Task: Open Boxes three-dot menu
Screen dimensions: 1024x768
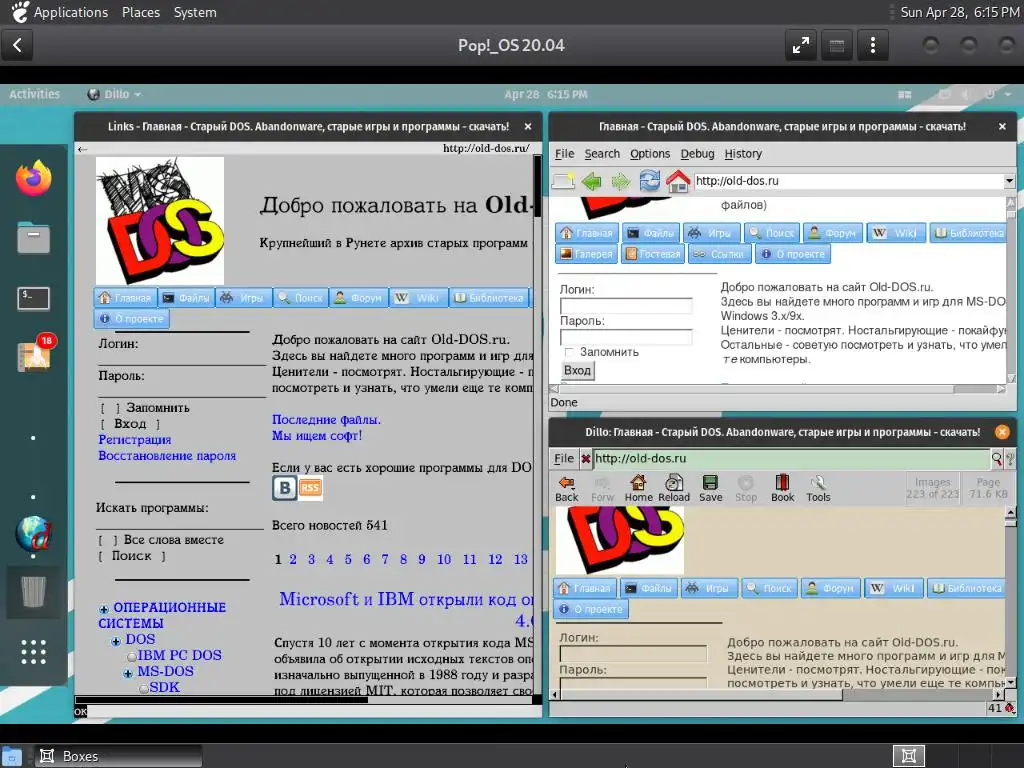Action: [x=872, y=45]
